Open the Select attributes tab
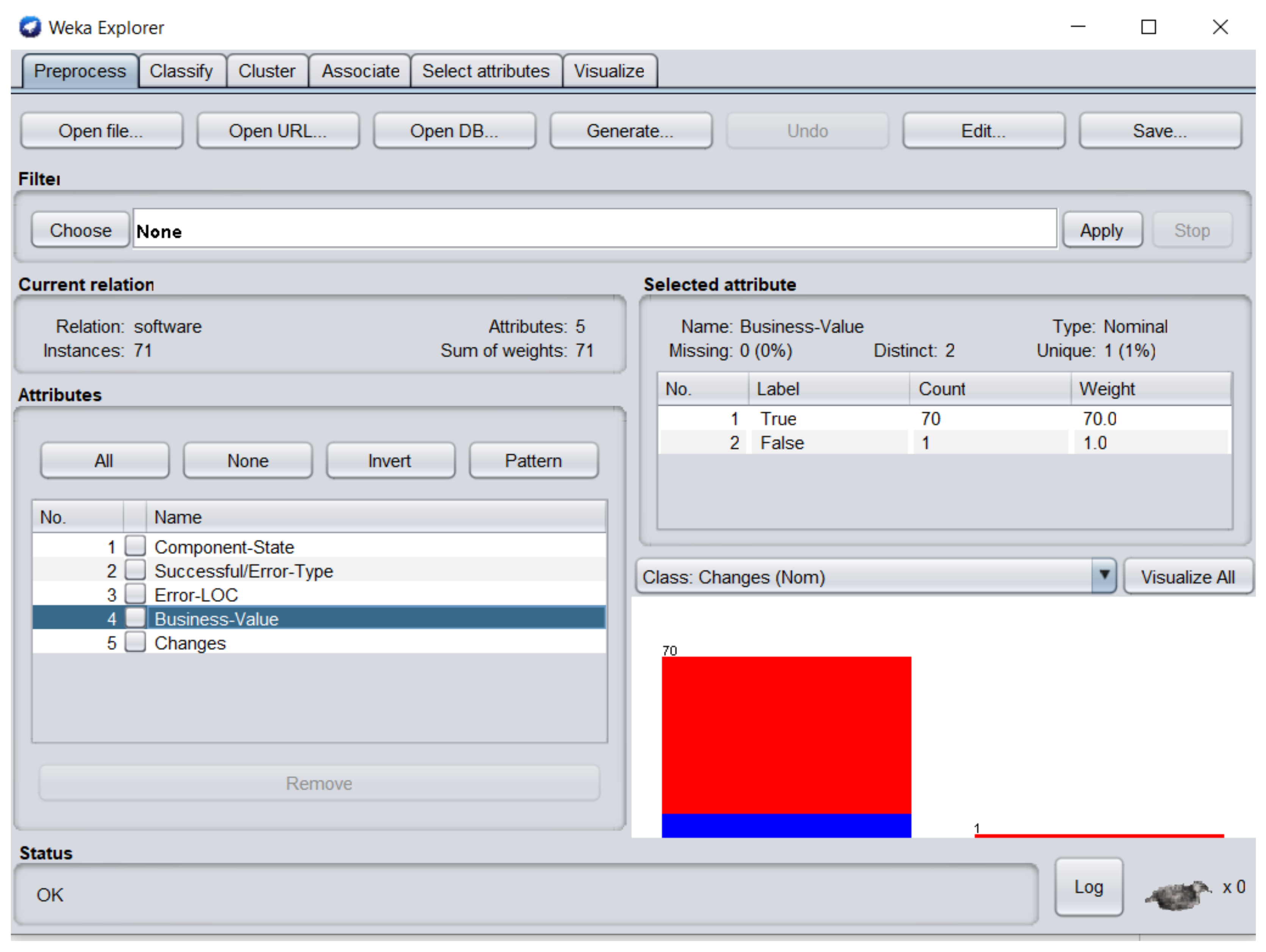The height and width of the screenshot is (952, 1266). point(485,71)
